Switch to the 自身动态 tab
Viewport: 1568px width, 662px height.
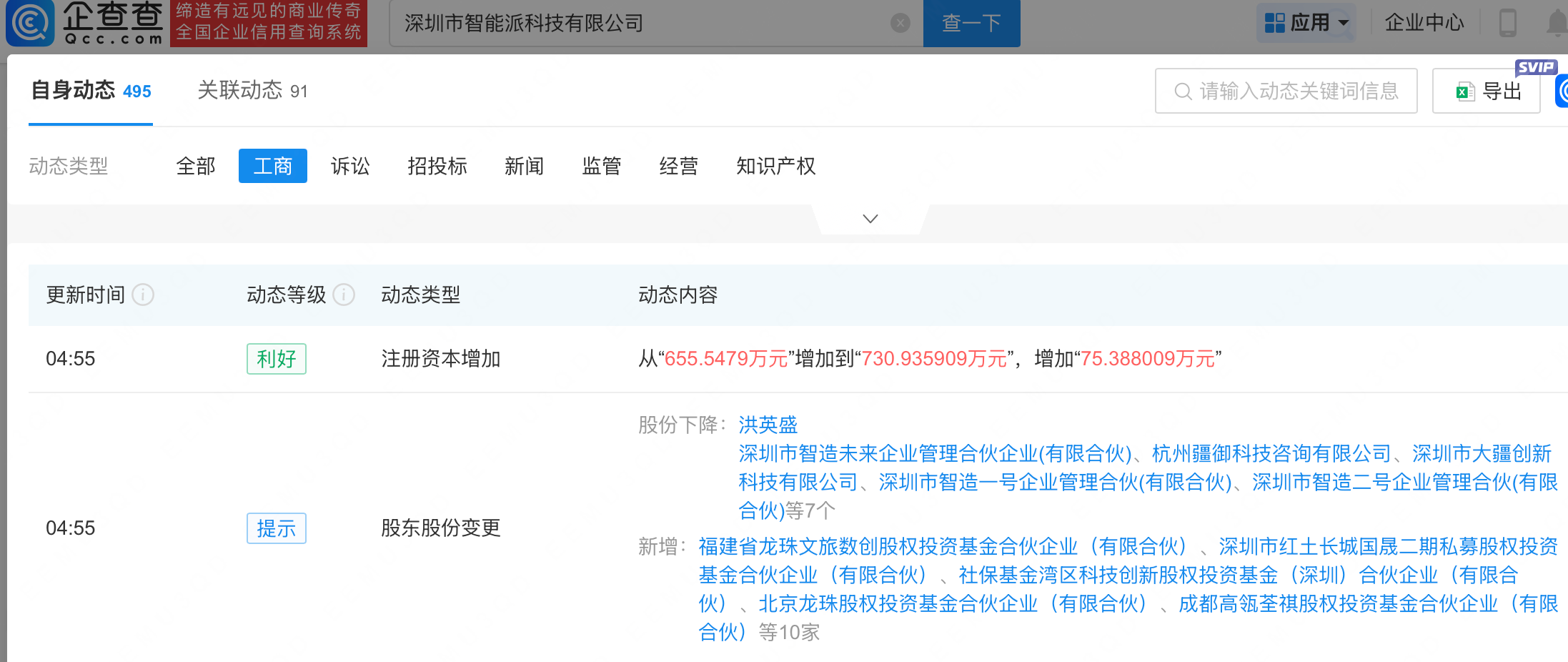click(91, 91)
